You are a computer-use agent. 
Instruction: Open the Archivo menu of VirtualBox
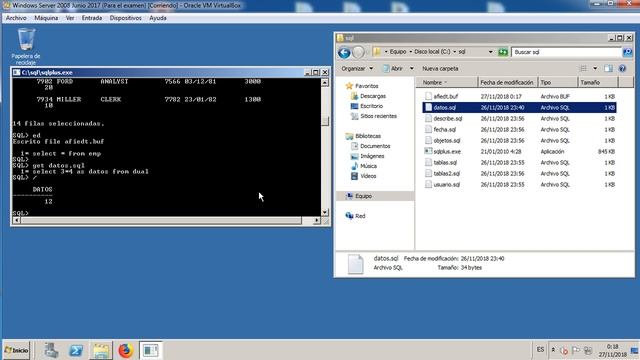point(16,18)
